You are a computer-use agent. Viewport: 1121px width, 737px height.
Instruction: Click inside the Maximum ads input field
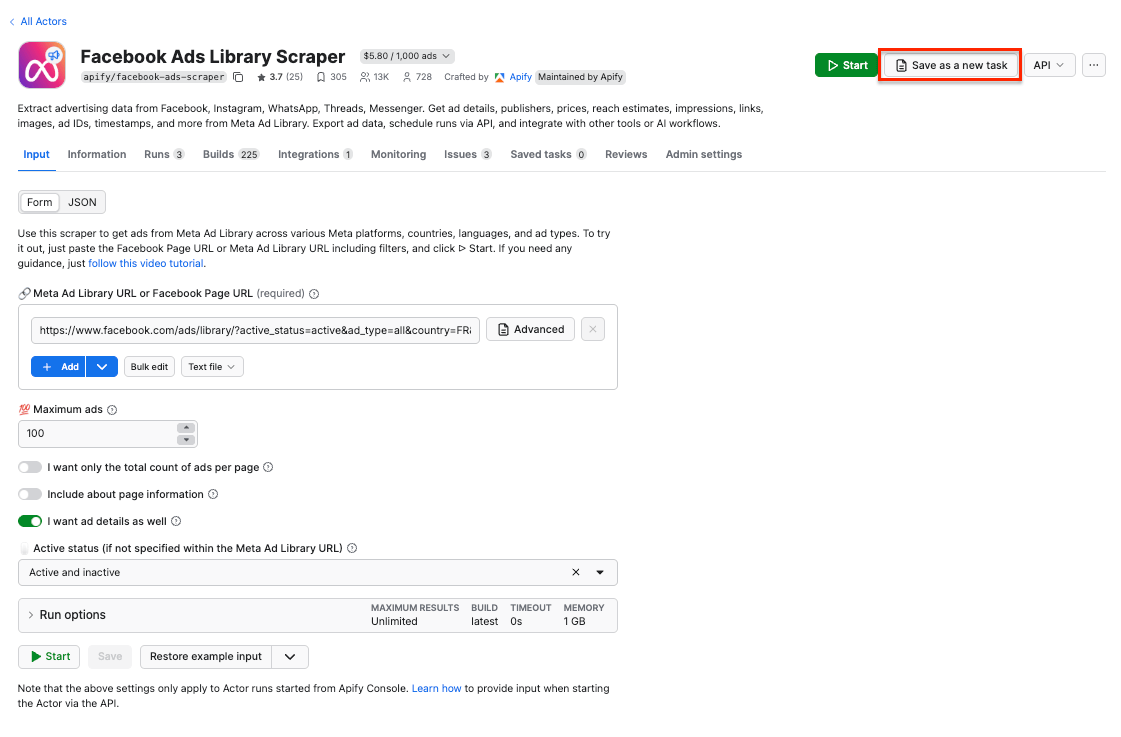point(100,433)
